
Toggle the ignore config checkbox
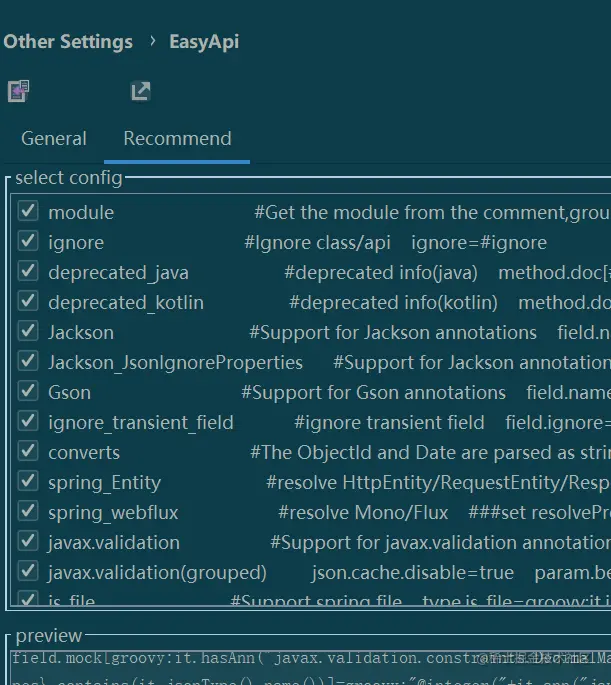click(x=28, y=242)
